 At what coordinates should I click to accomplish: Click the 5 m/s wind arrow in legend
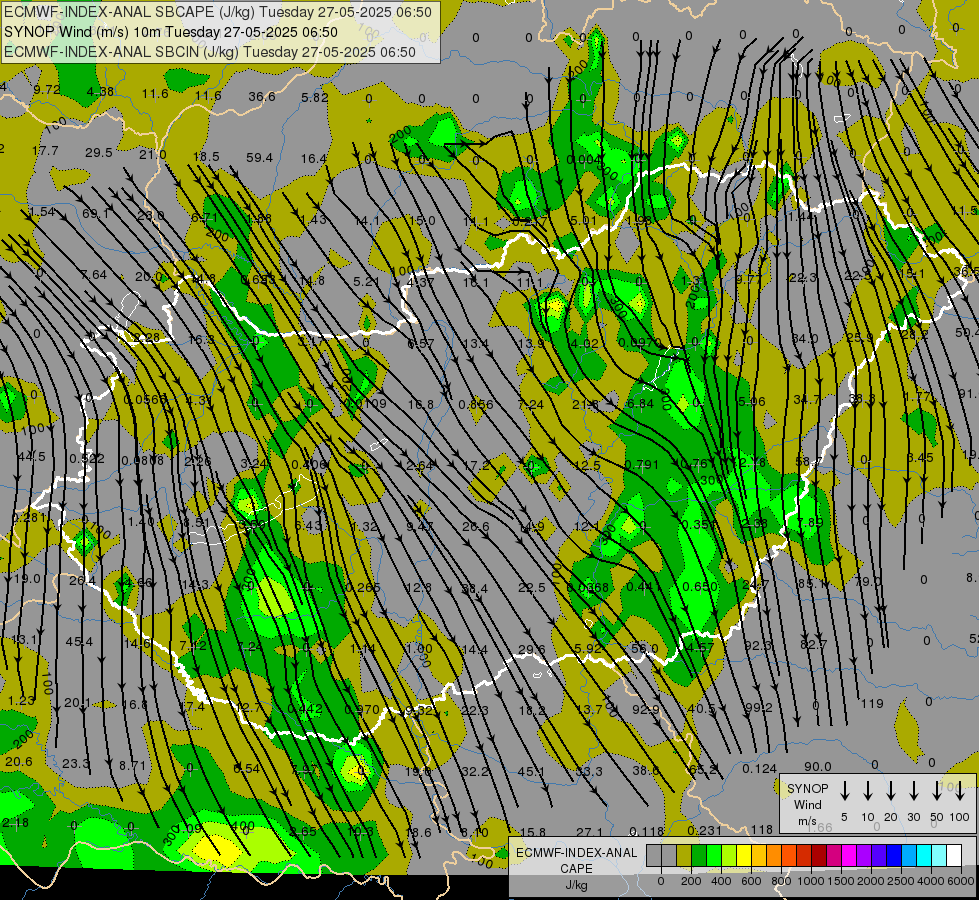pyautogui.click(x=845, y=791)
